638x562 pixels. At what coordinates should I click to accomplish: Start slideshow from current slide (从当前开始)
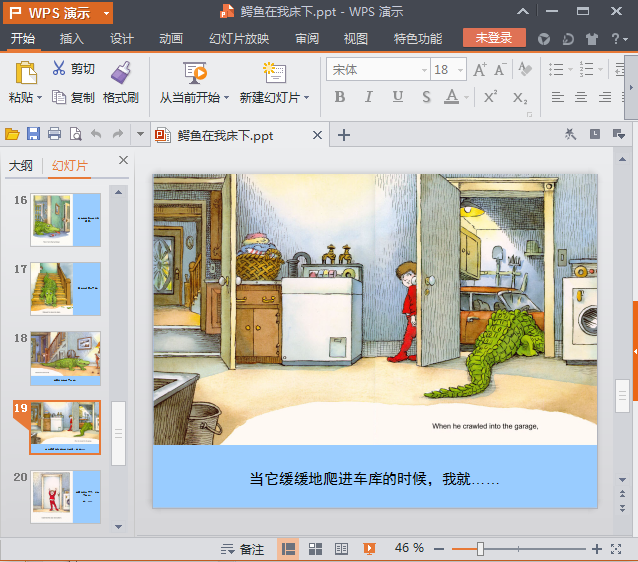[195, 73]
